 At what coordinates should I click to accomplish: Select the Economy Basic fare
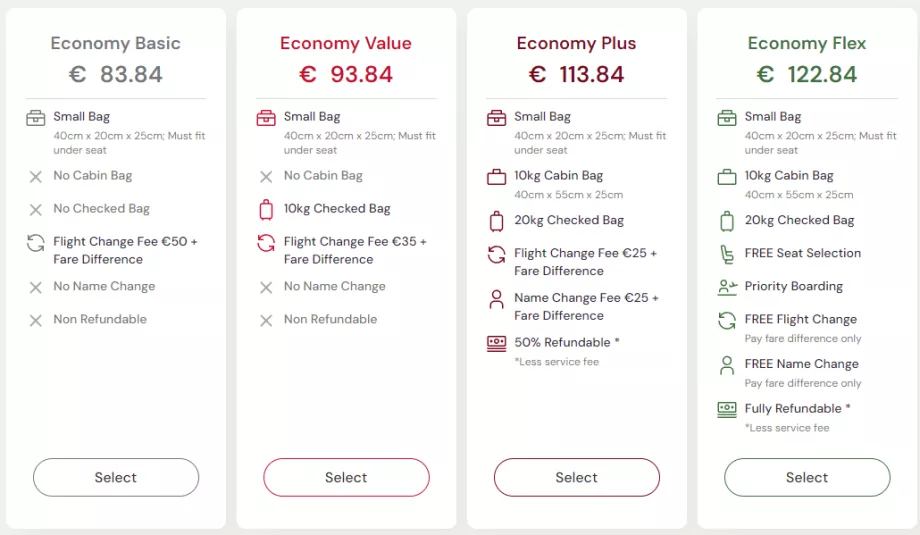(116, 478)
